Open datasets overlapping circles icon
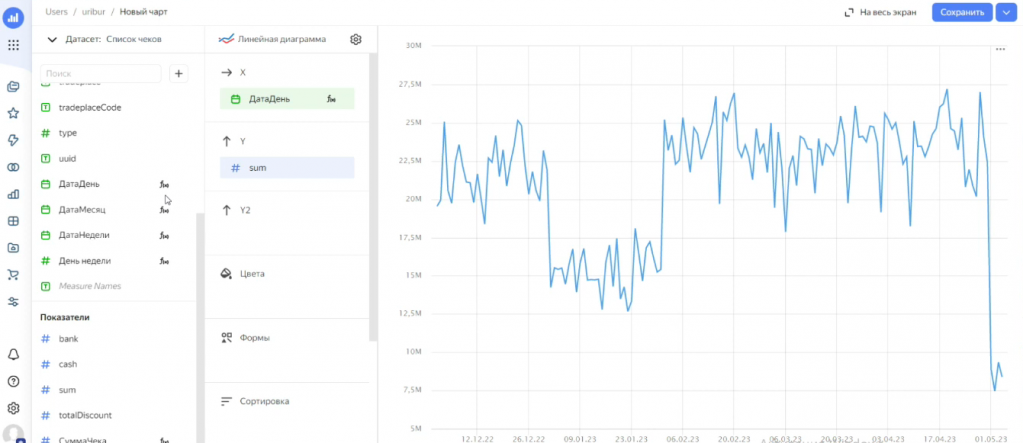This screenshot has width=1023, height=443. (13, 168)
